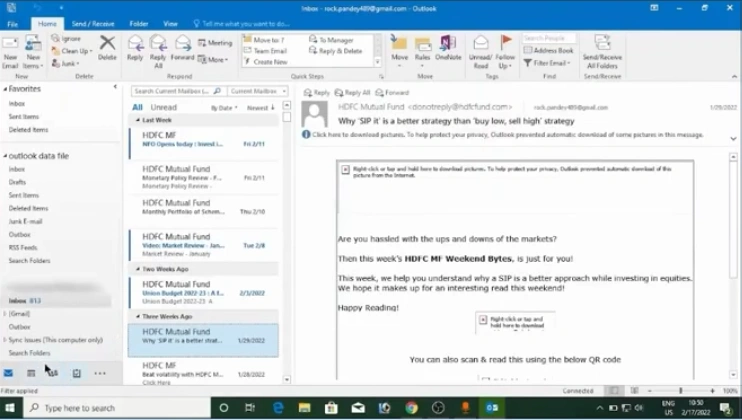The width and height of the screenshot is (742, 420).
Task: Minimize the folder pane
Action: (115, 87)
